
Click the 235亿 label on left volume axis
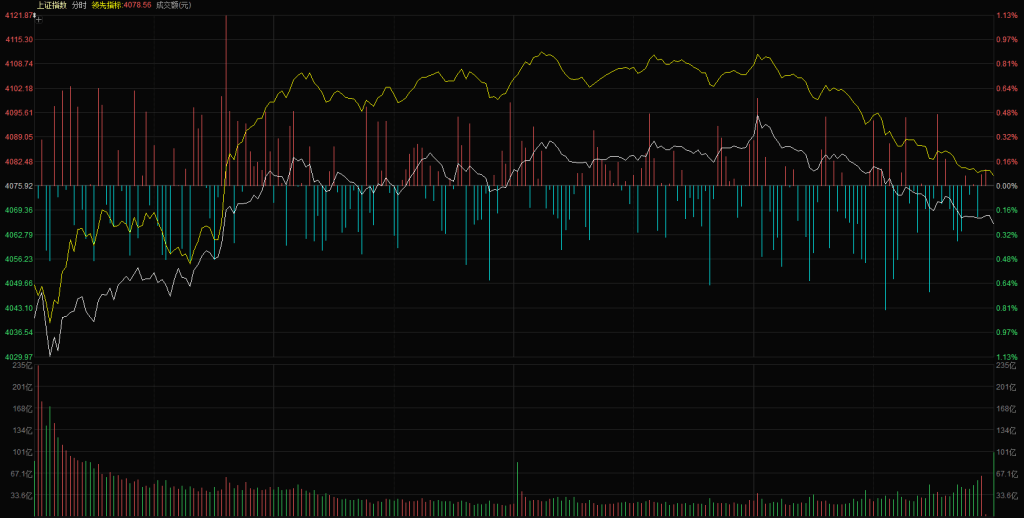tap(23, 366)
